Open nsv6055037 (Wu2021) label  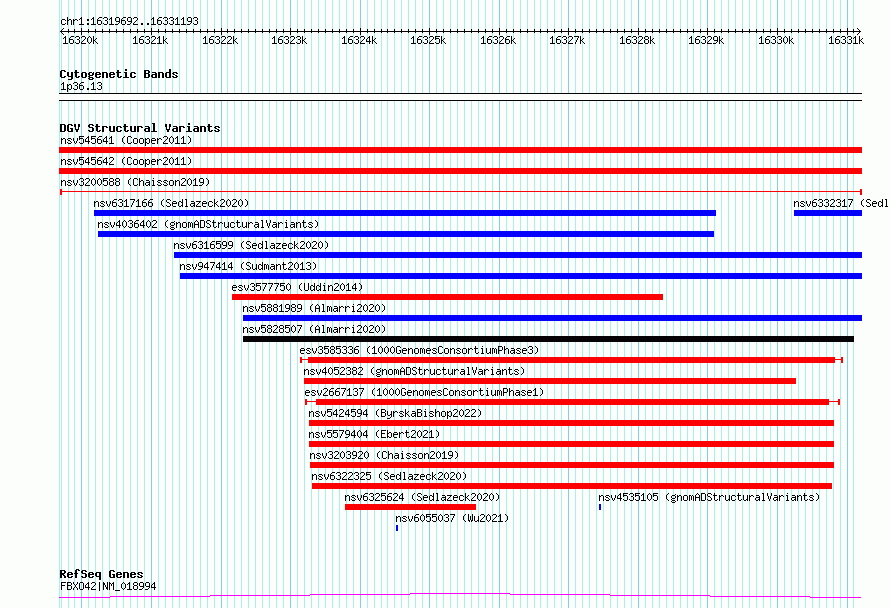click(452, 518)
